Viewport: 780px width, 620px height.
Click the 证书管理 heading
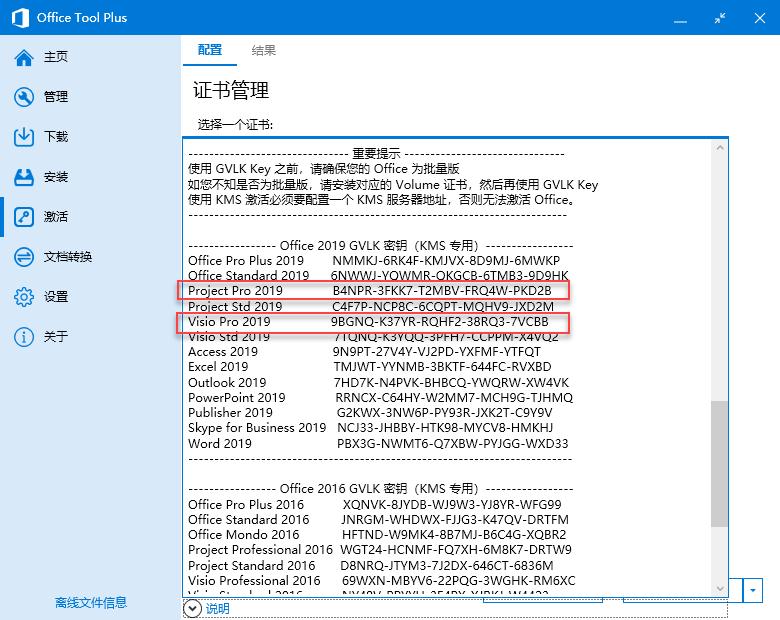(231, 90)
